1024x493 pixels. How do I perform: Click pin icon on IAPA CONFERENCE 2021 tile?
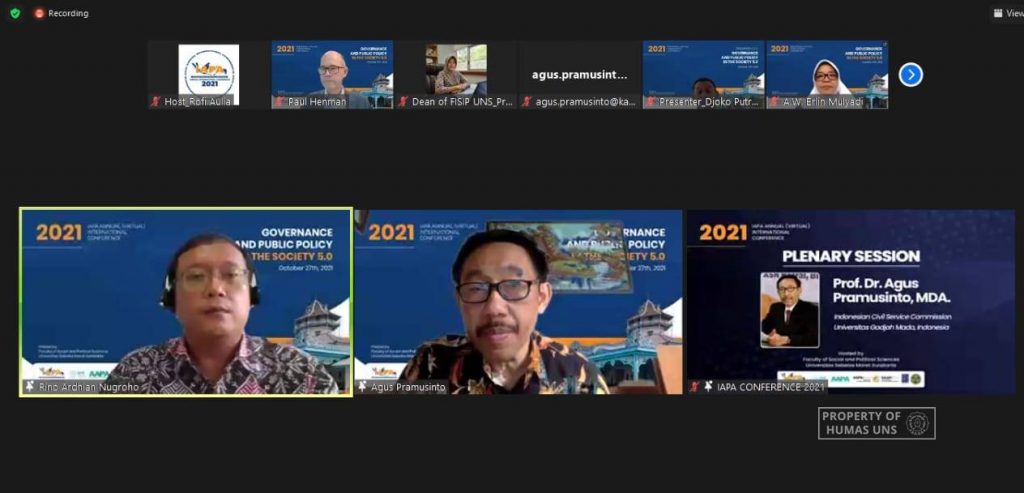click(709, 387)
